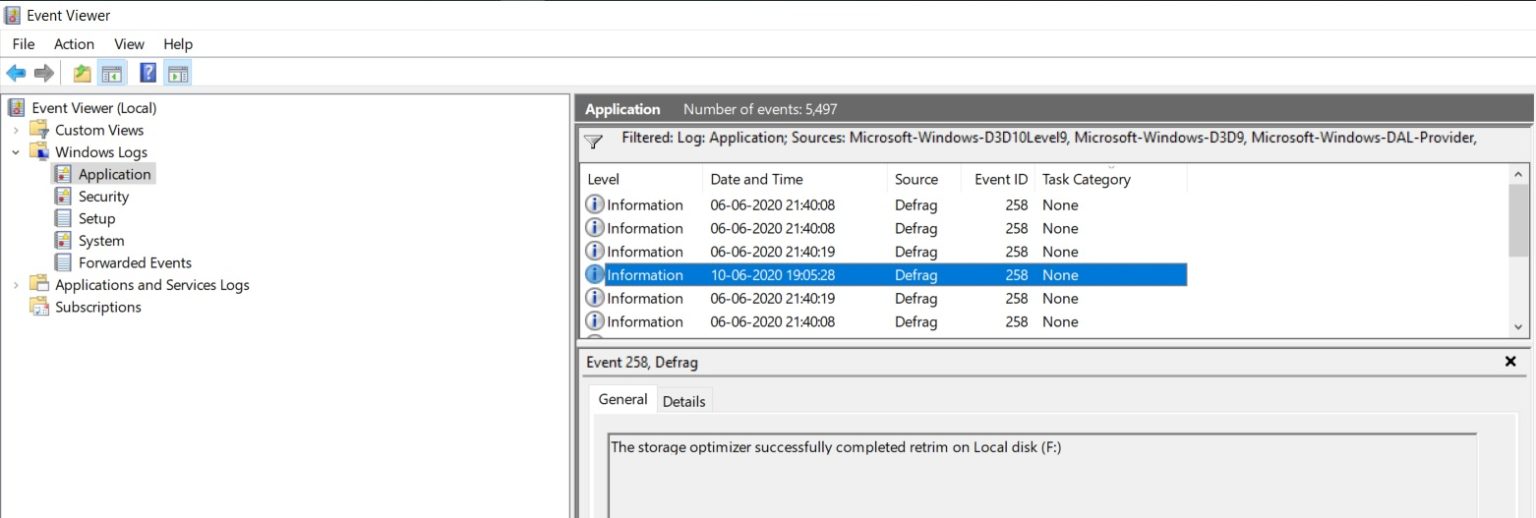Image resolution: width=1536 pixels, height=518 pixels.
Task: Expand Applications and Services Logs node
Action: coord(16,285)
